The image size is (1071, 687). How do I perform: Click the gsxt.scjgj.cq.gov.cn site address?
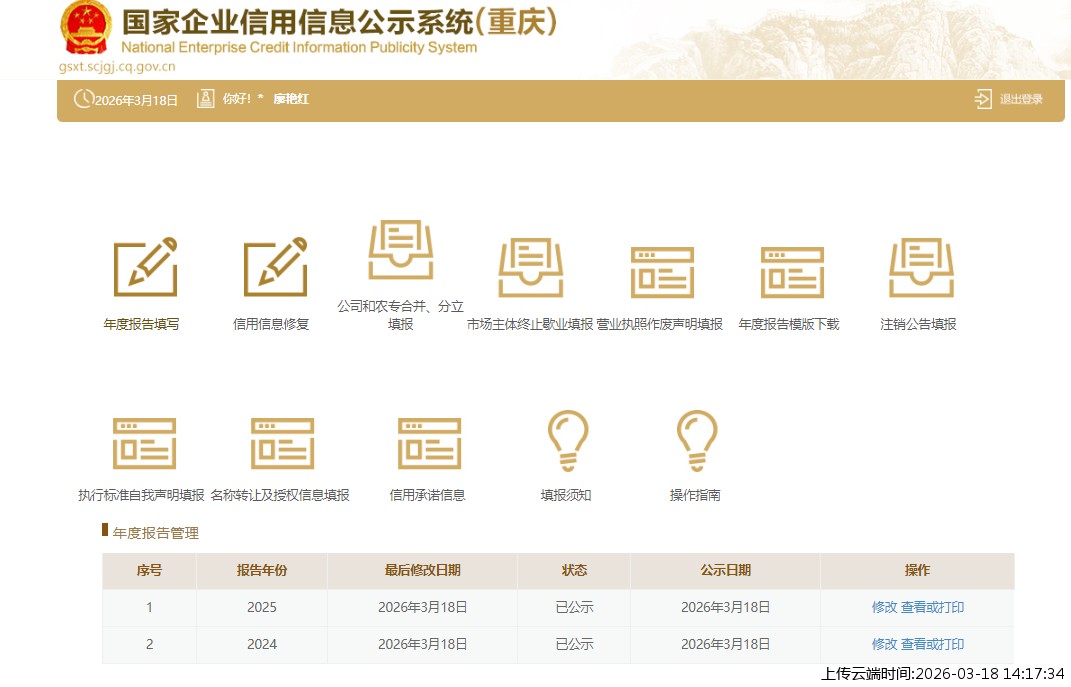pos(117,68)
